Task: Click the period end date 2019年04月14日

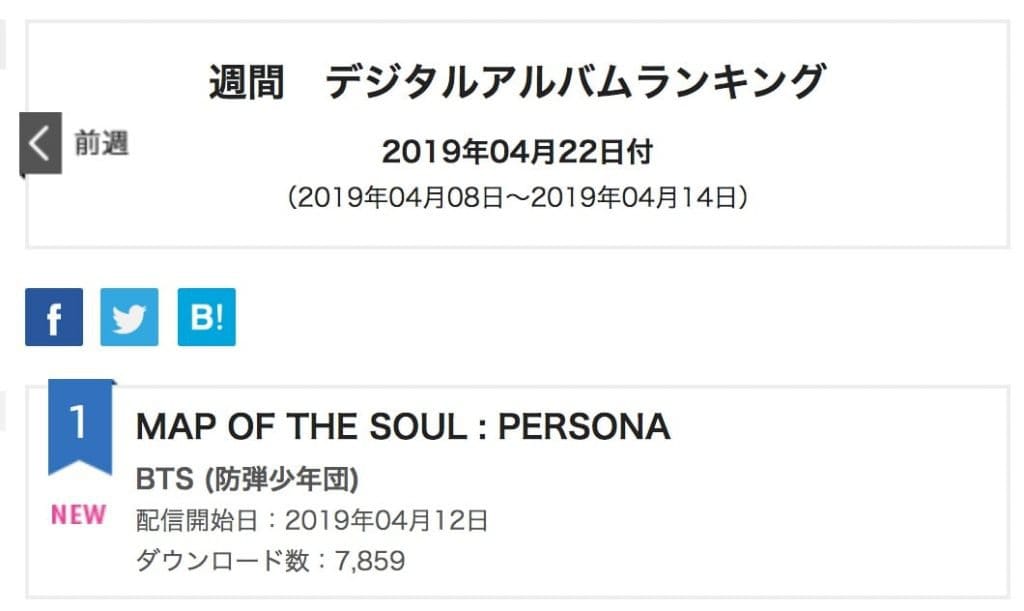Action: point(638,197)
